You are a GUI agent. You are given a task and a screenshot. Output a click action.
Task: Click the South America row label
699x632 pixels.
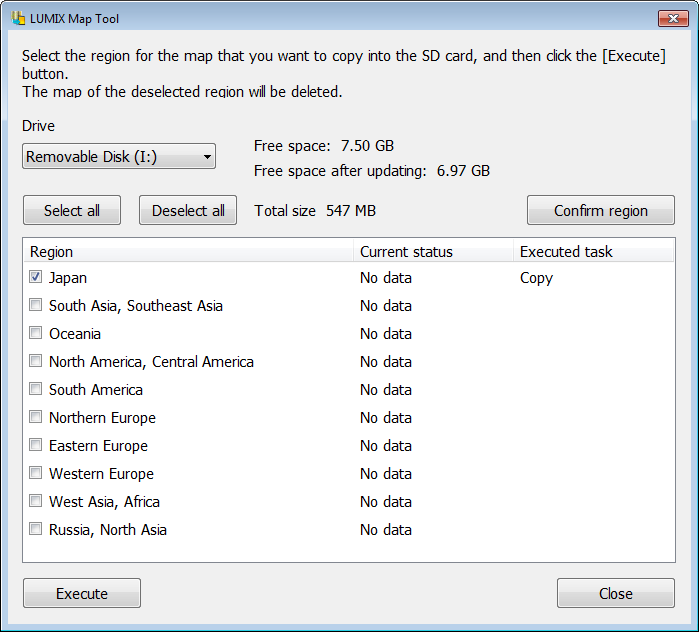(x=96, y=390)
